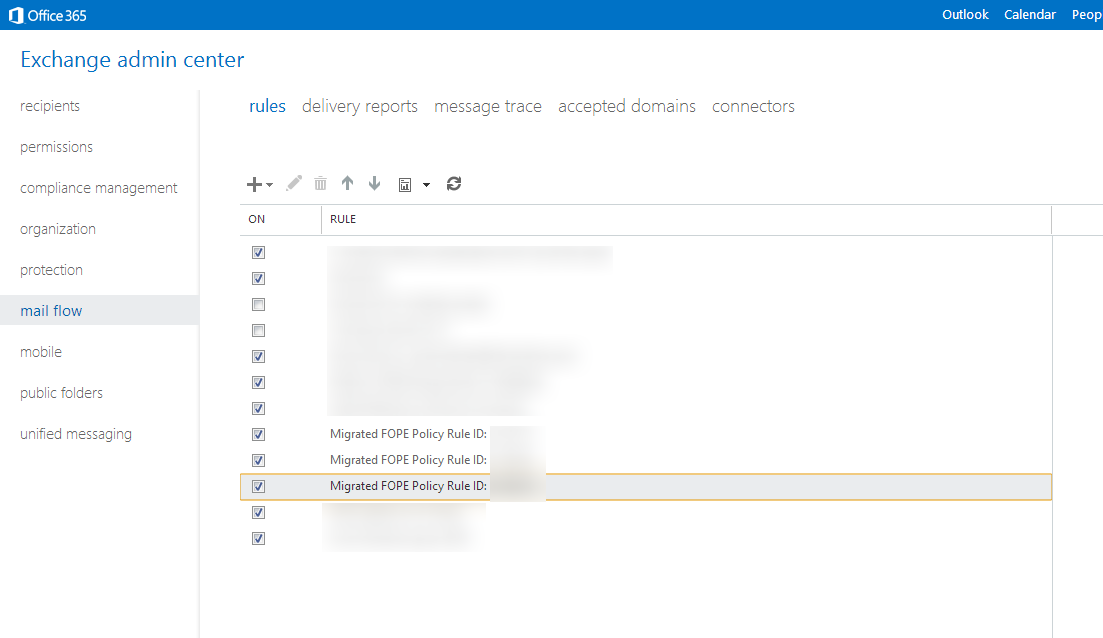
Task: Go to recipients in the sidebar
Action: pos(50,106)
